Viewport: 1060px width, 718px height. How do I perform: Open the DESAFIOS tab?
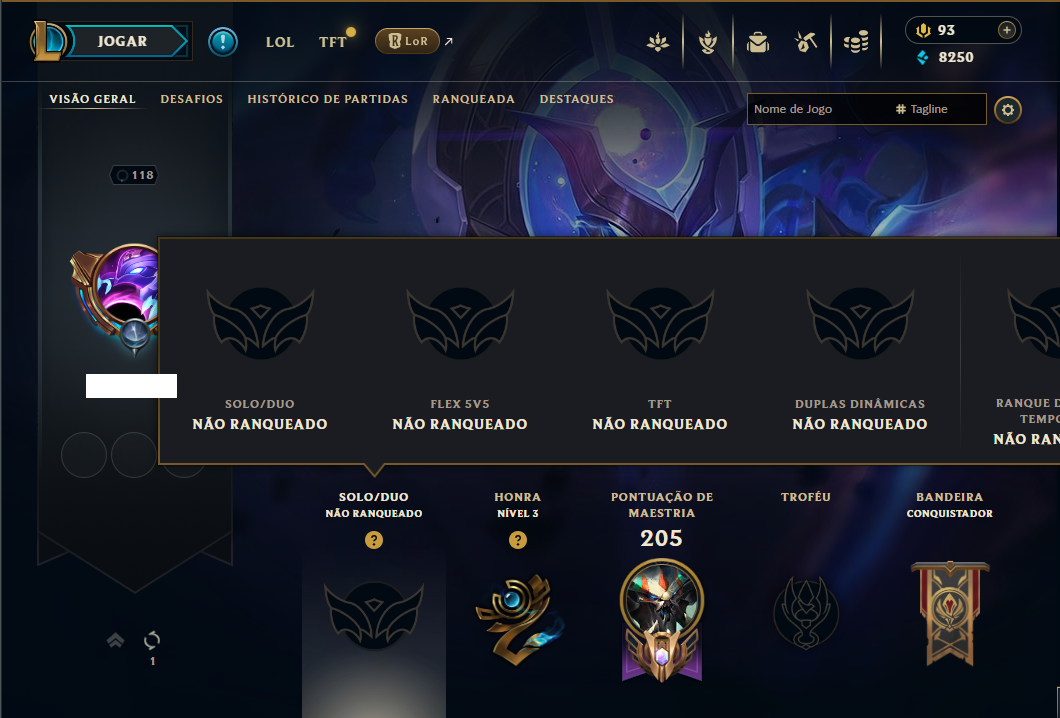click(x=191, y=99)
